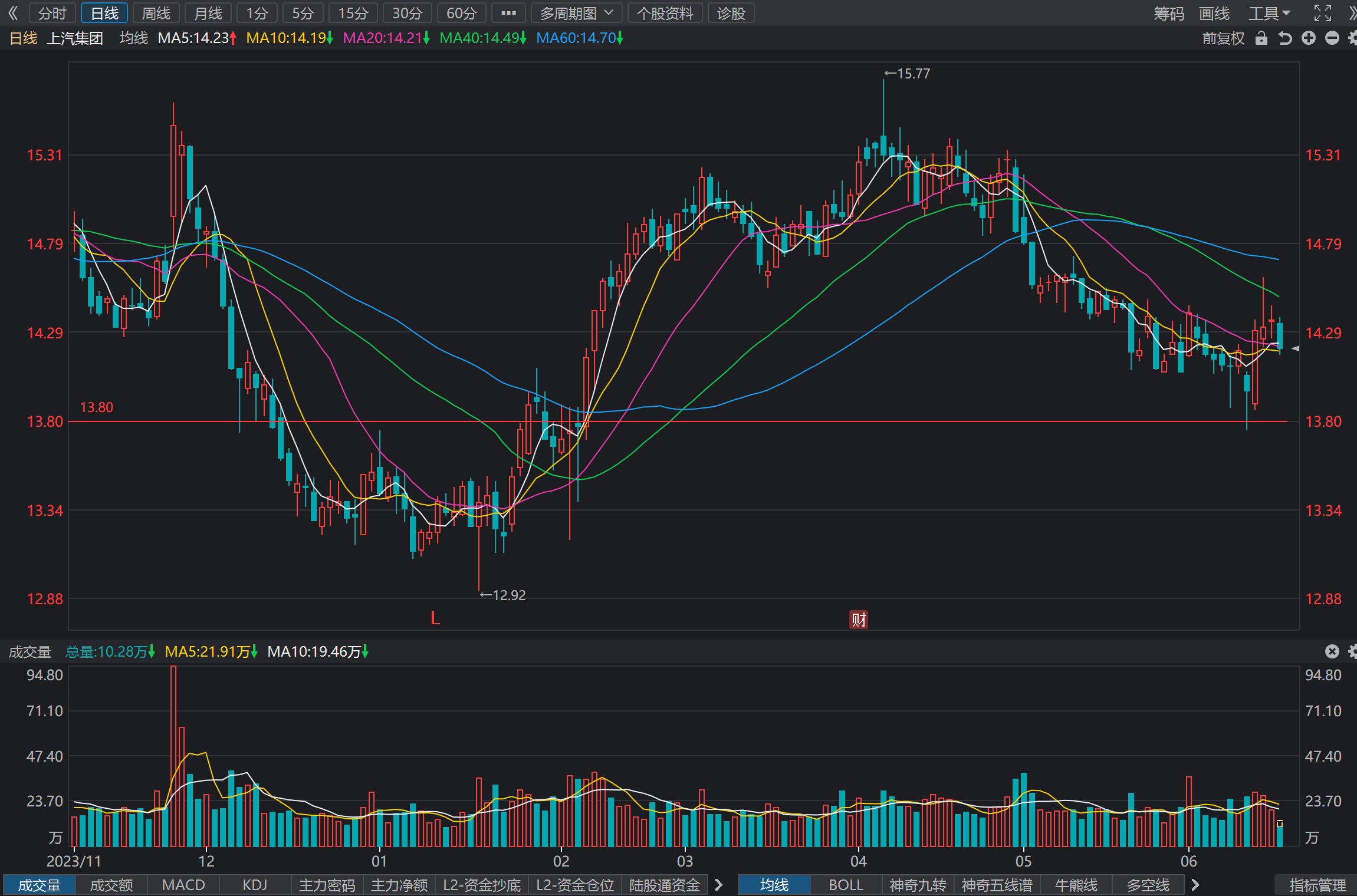
Task: Show more sub-indicator tabs via right chevron
Action: point(719,885)
